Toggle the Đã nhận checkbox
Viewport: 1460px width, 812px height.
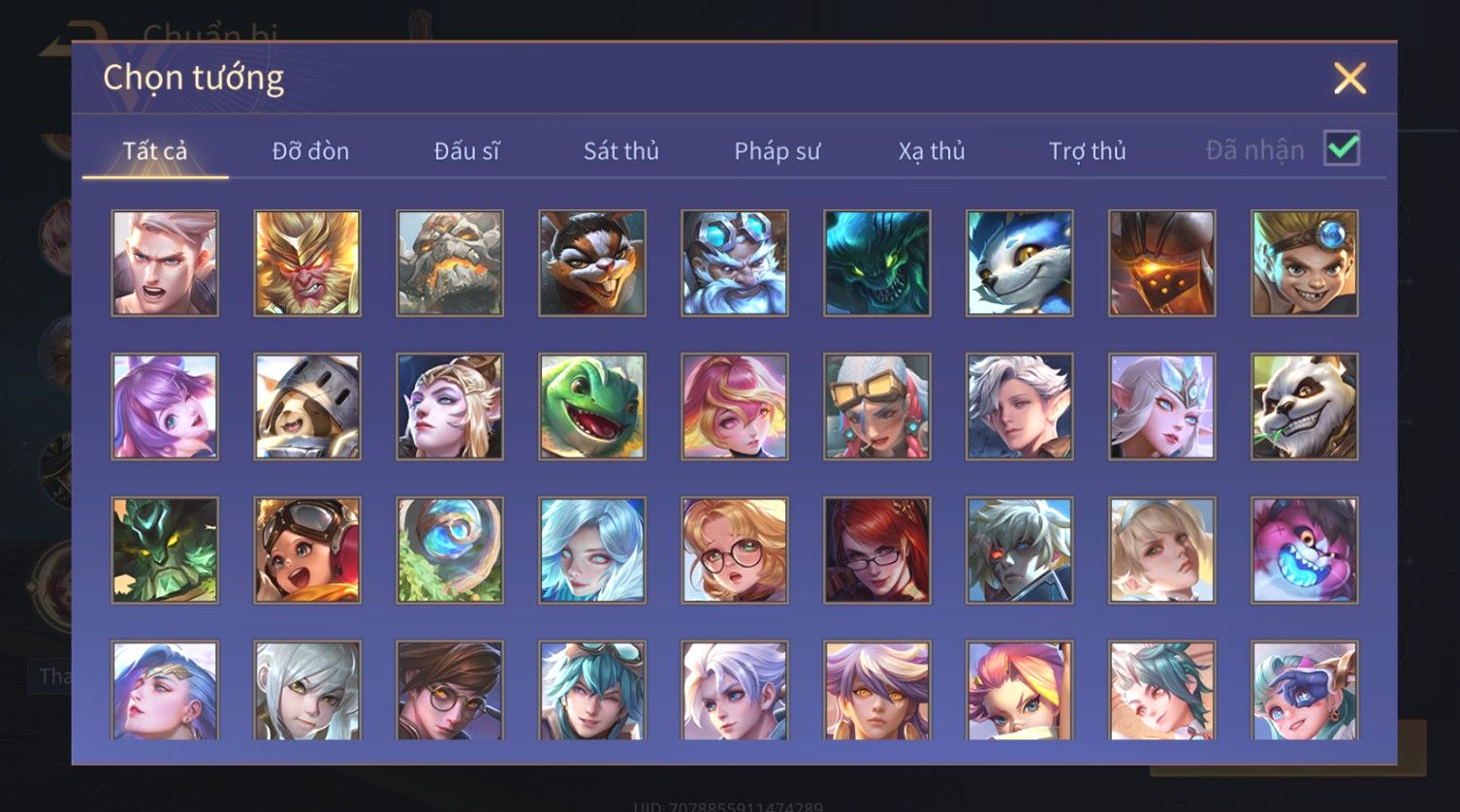1342,149
